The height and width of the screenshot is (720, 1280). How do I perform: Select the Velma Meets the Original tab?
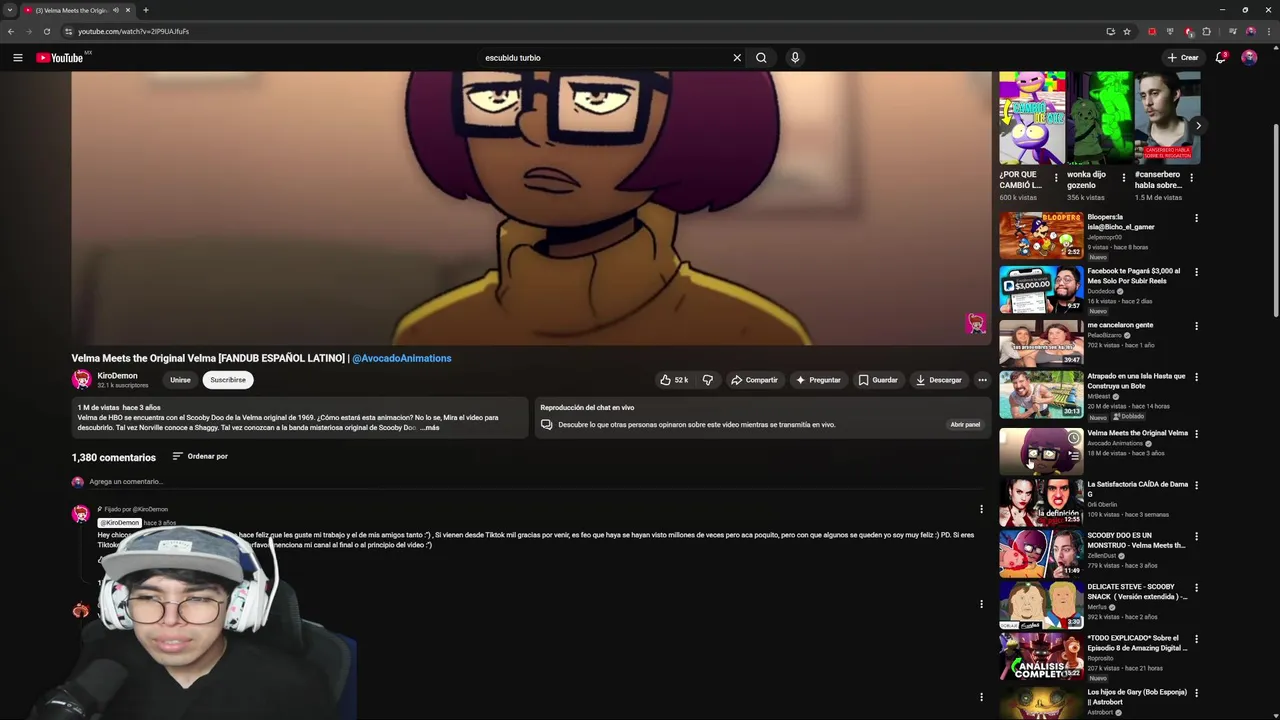coord(72,10)
